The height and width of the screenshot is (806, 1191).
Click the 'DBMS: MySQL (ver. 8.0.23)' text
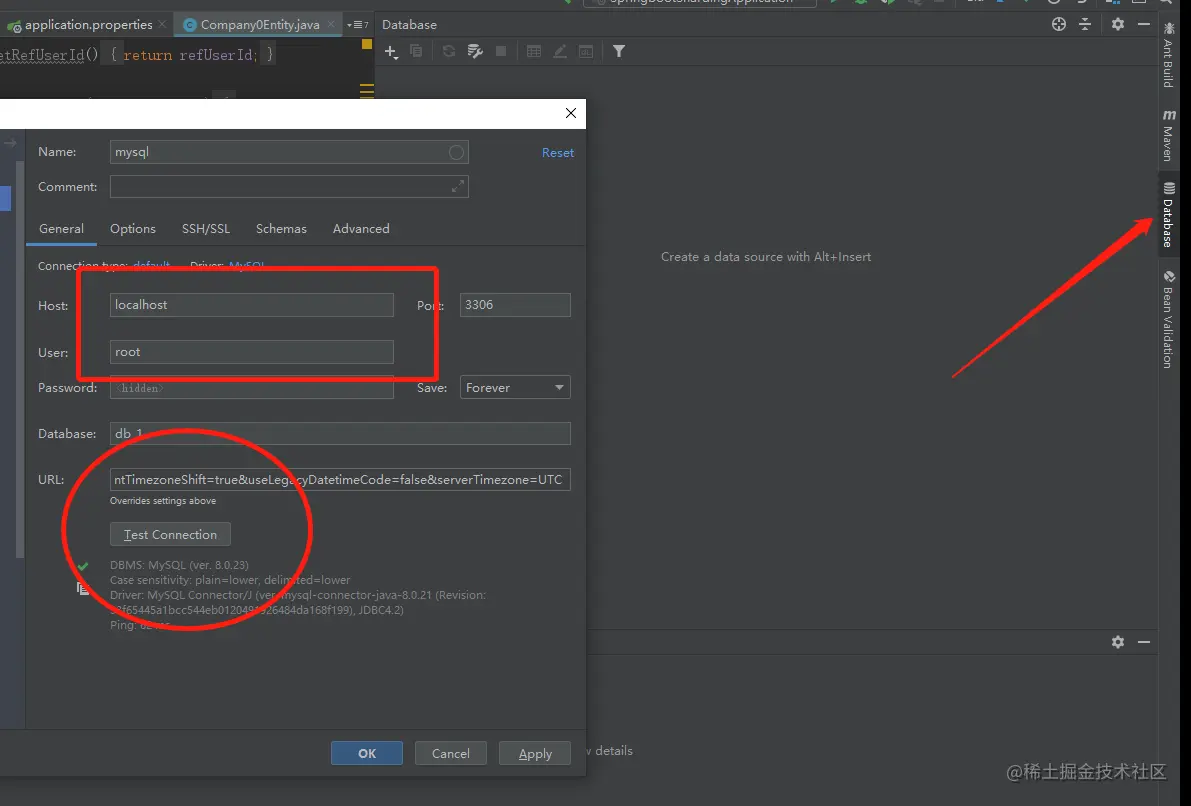(179, 565)
